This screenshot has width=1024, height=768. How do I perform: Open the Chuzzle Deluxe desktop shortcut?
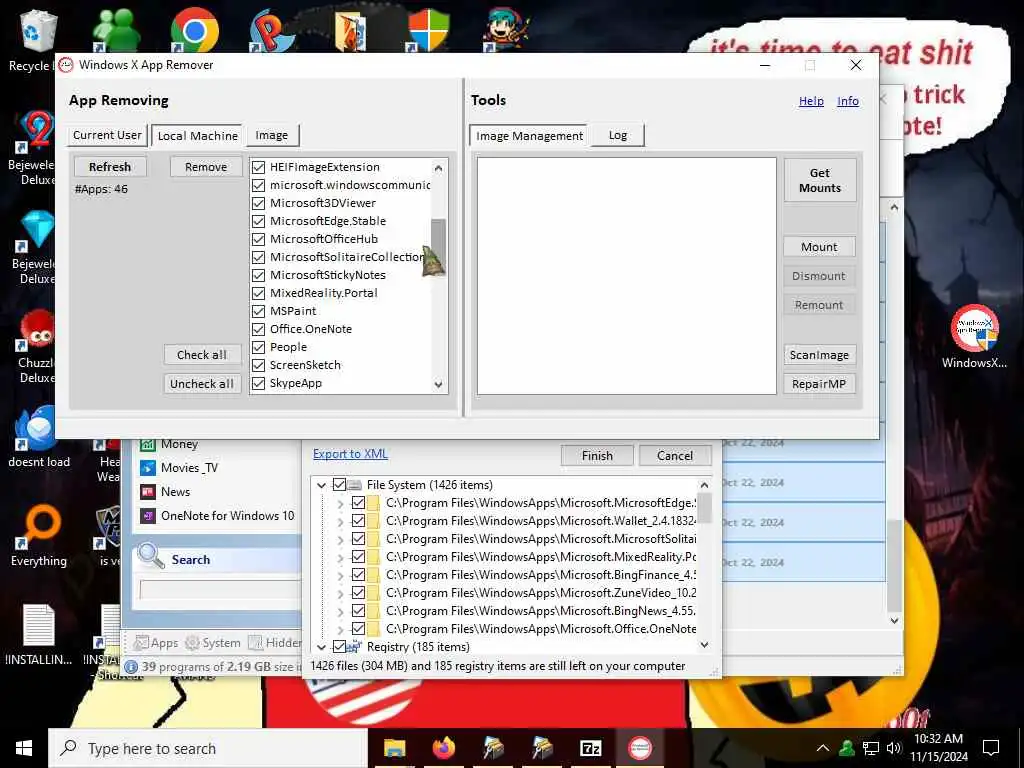coord(34,346)
